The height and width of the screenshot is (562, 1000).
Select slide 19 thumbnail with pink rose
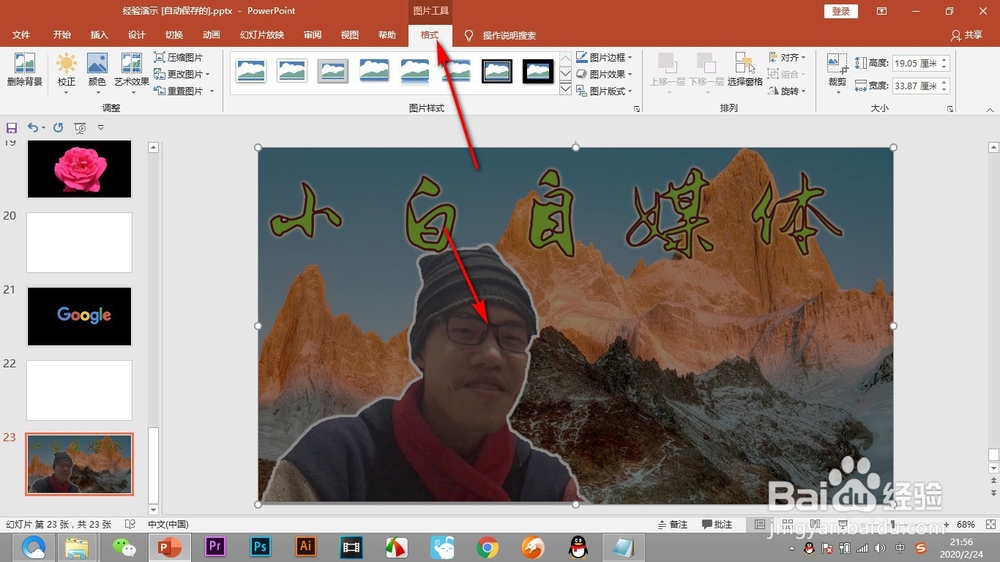coord(79,169)
